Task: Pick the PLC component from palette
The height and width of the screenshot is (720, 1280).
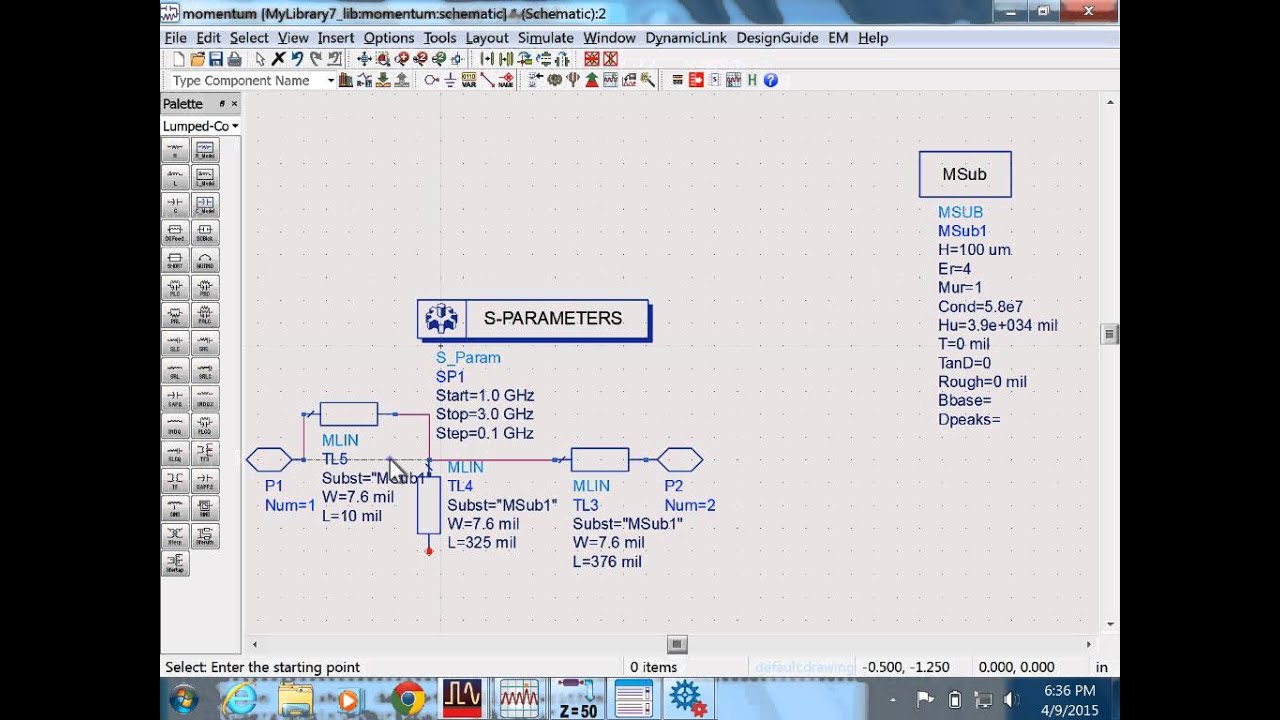Action: coord(175,288)
